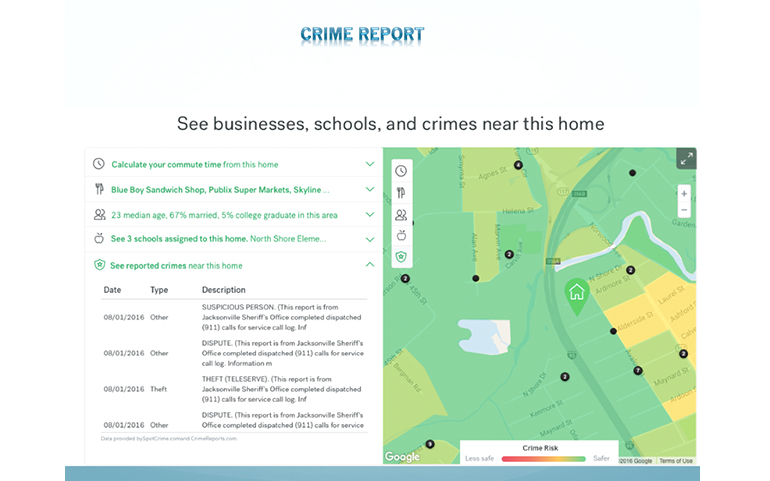Expand the nearby businesses section chevron

click(x=370, y=189)
